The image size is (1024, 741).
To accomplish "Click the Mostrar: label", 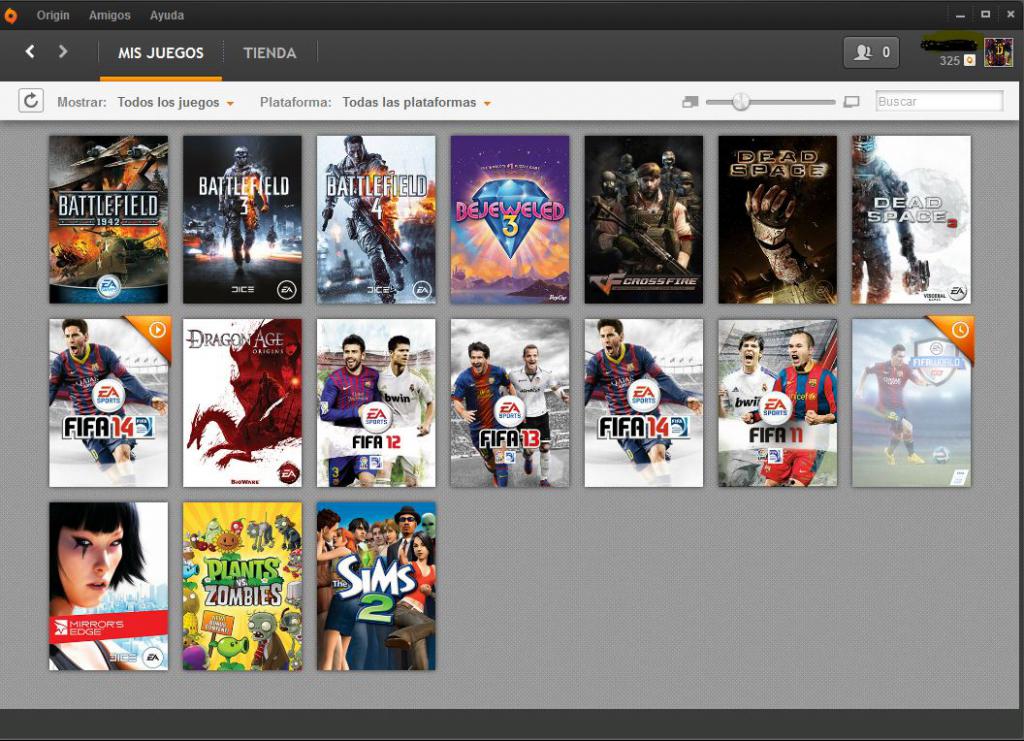I will pos(82,102).
